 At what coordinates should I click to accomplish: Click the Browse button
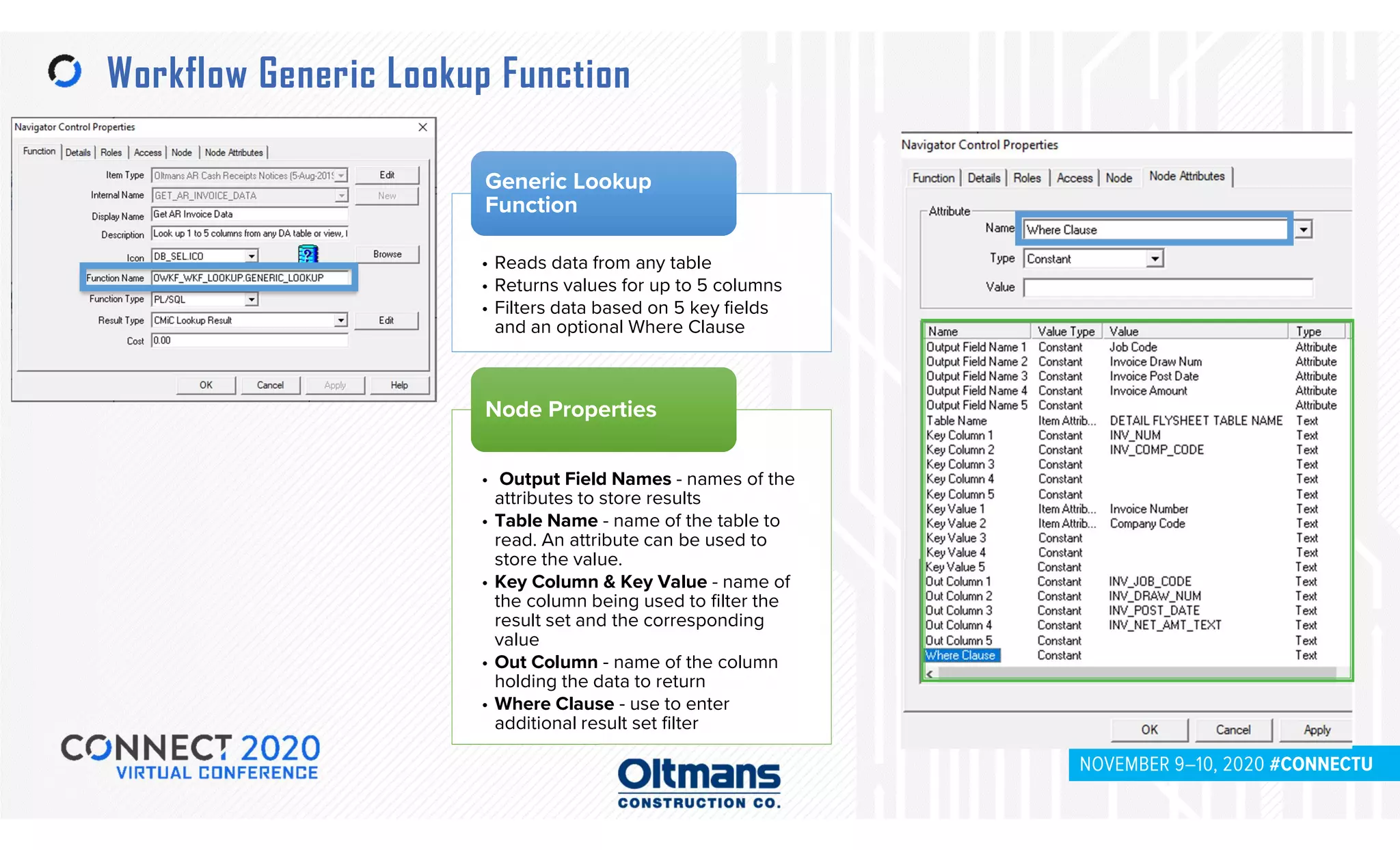(x=387, y=254)
